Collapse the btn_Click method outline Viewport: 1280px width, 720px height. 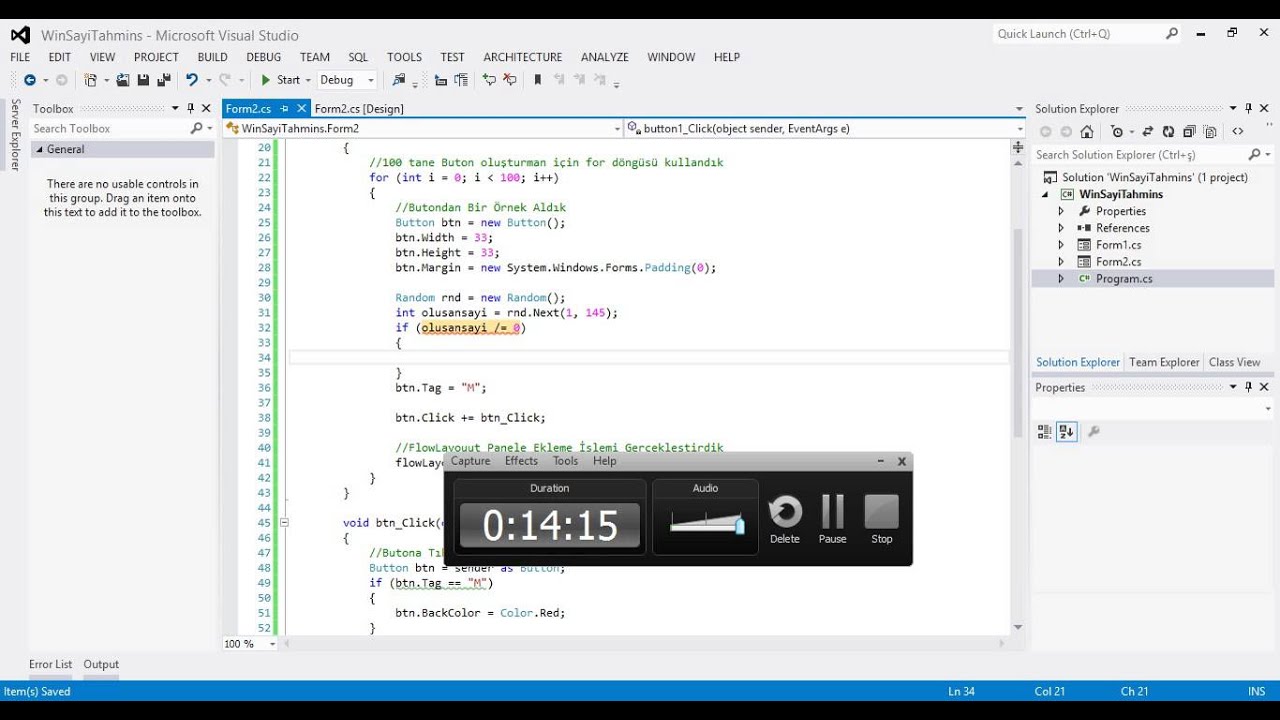284,522
